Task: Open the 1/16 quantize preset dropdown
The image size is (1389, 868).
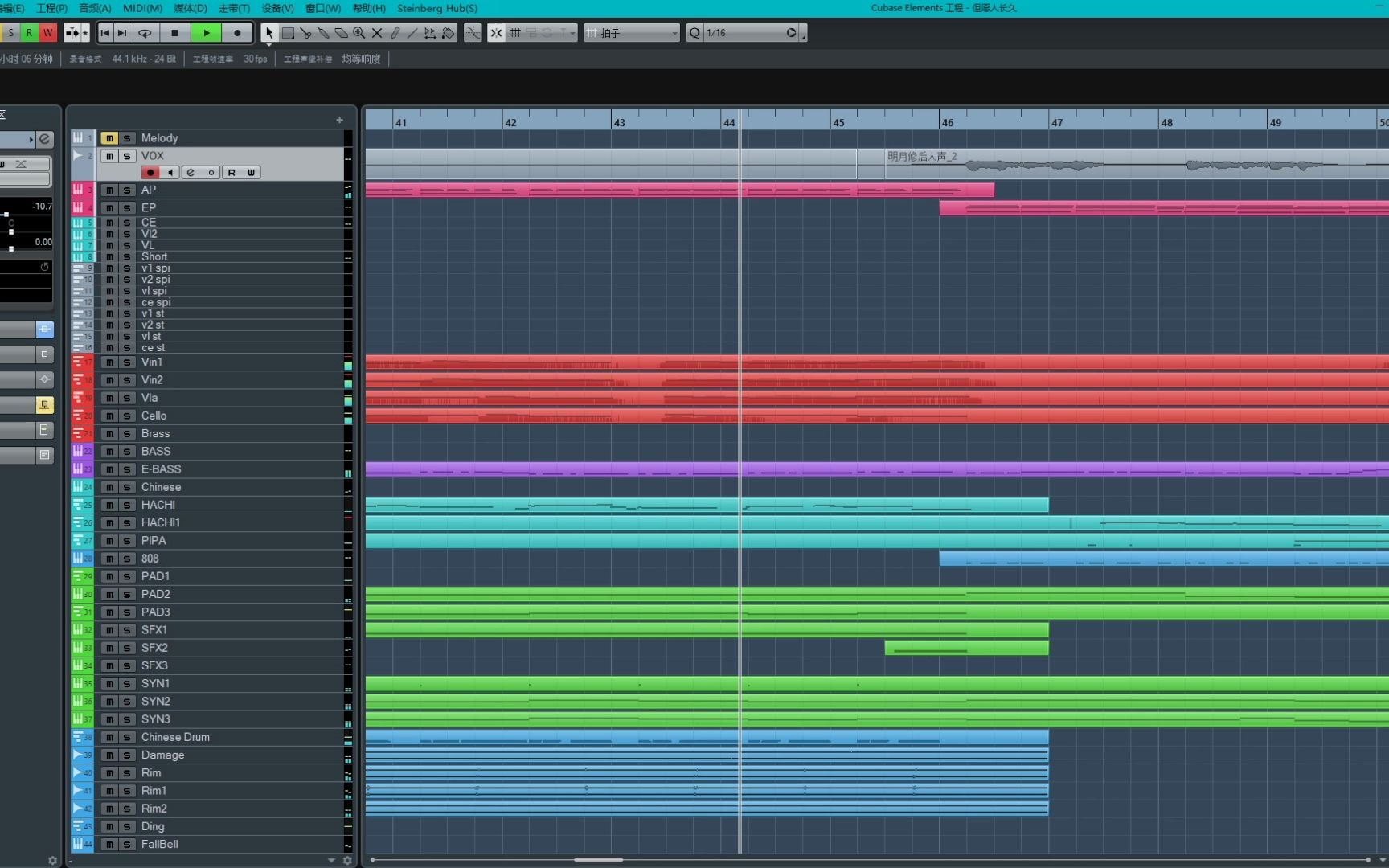Action: tap(751, 33)
